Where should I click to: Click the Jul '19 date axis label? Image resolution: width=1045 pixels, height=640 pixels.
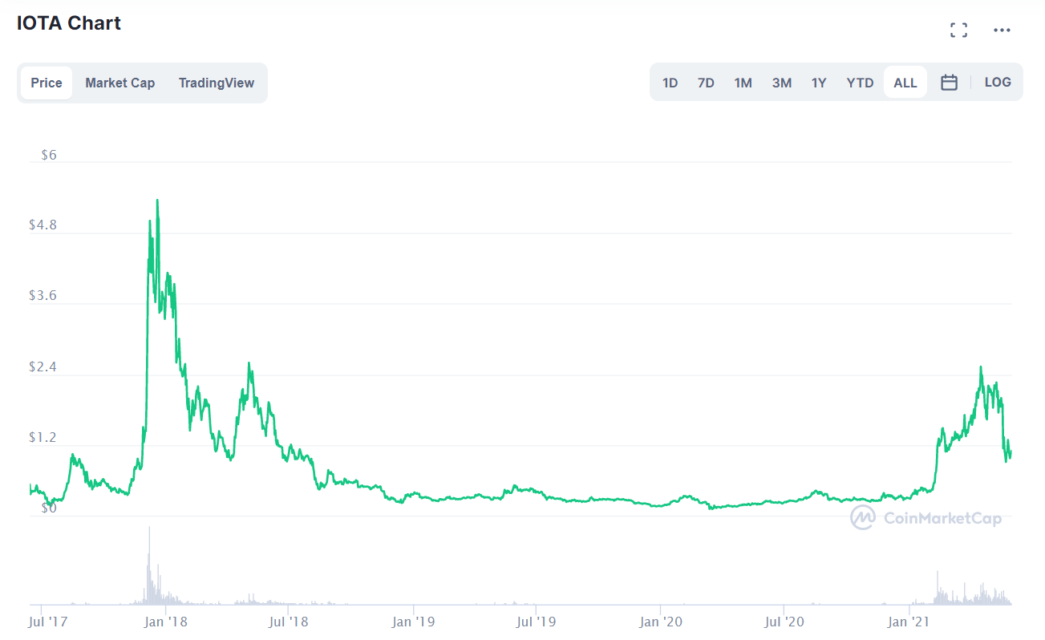point(536,622)
